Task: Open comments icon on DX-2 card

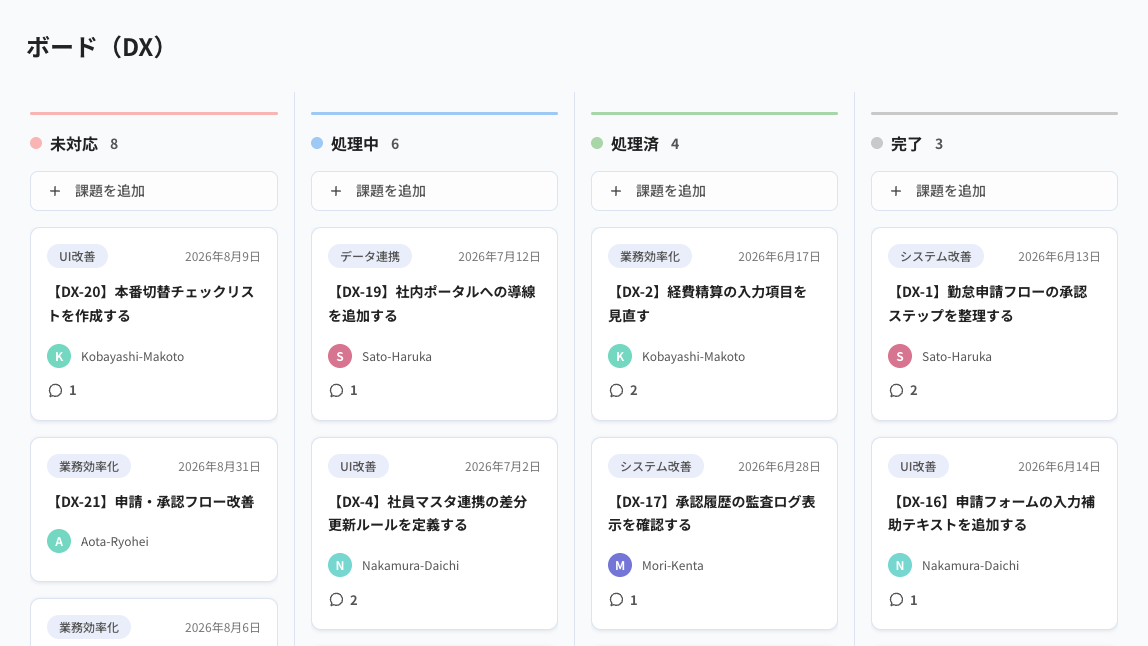Action: click(x=616, y=390)
